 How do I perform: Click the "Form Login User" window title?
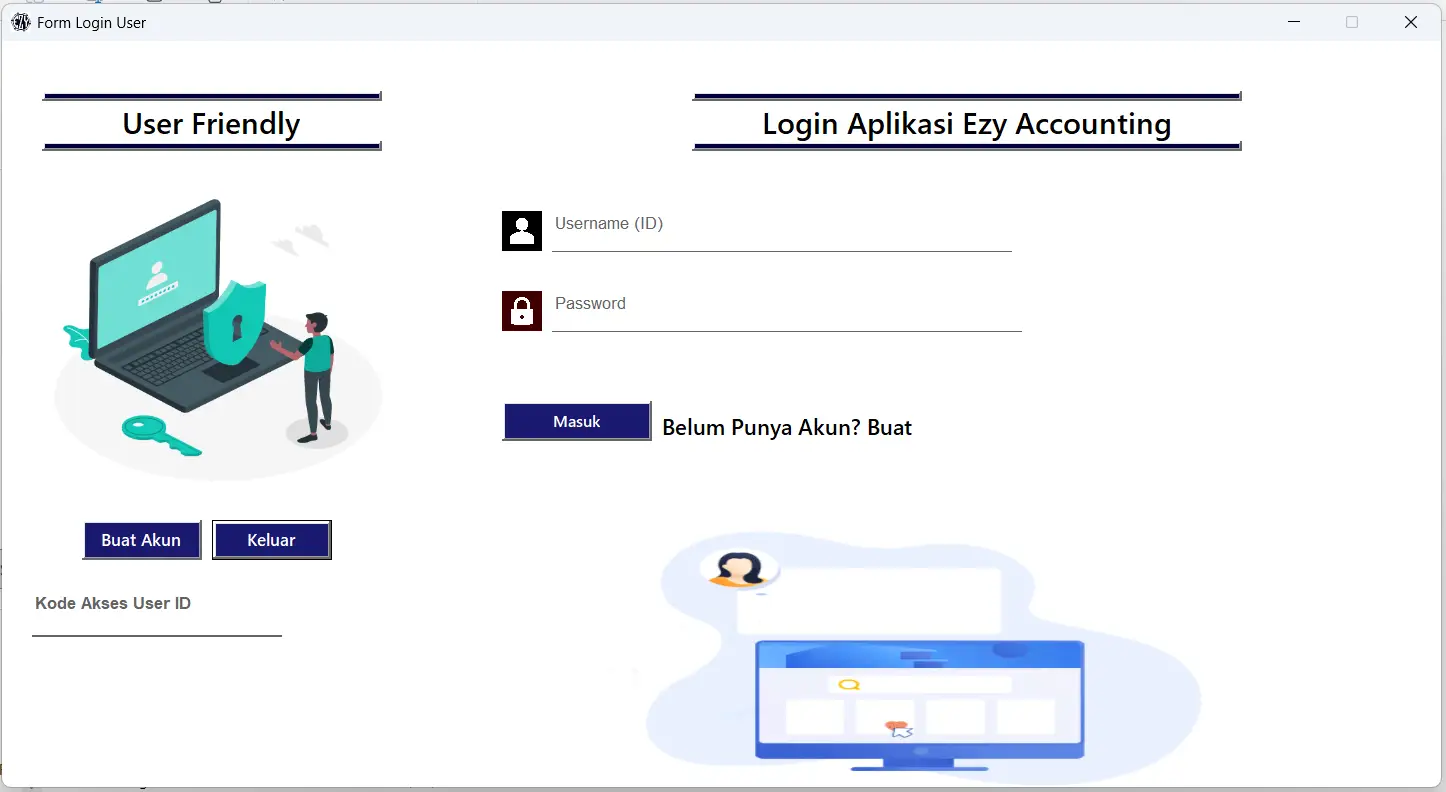point(91,22)
